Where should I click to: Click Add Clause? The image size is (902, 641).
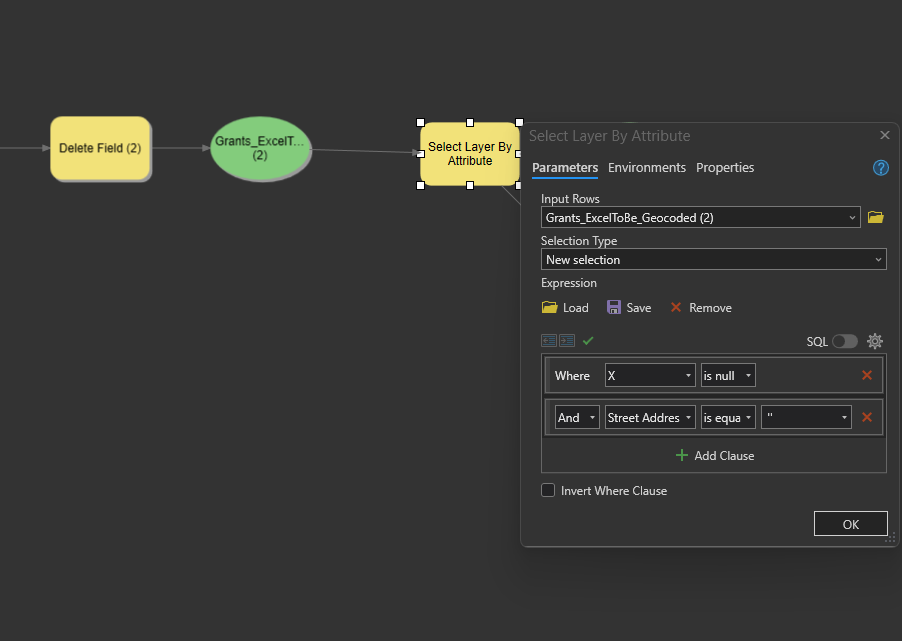pos(714,456)
